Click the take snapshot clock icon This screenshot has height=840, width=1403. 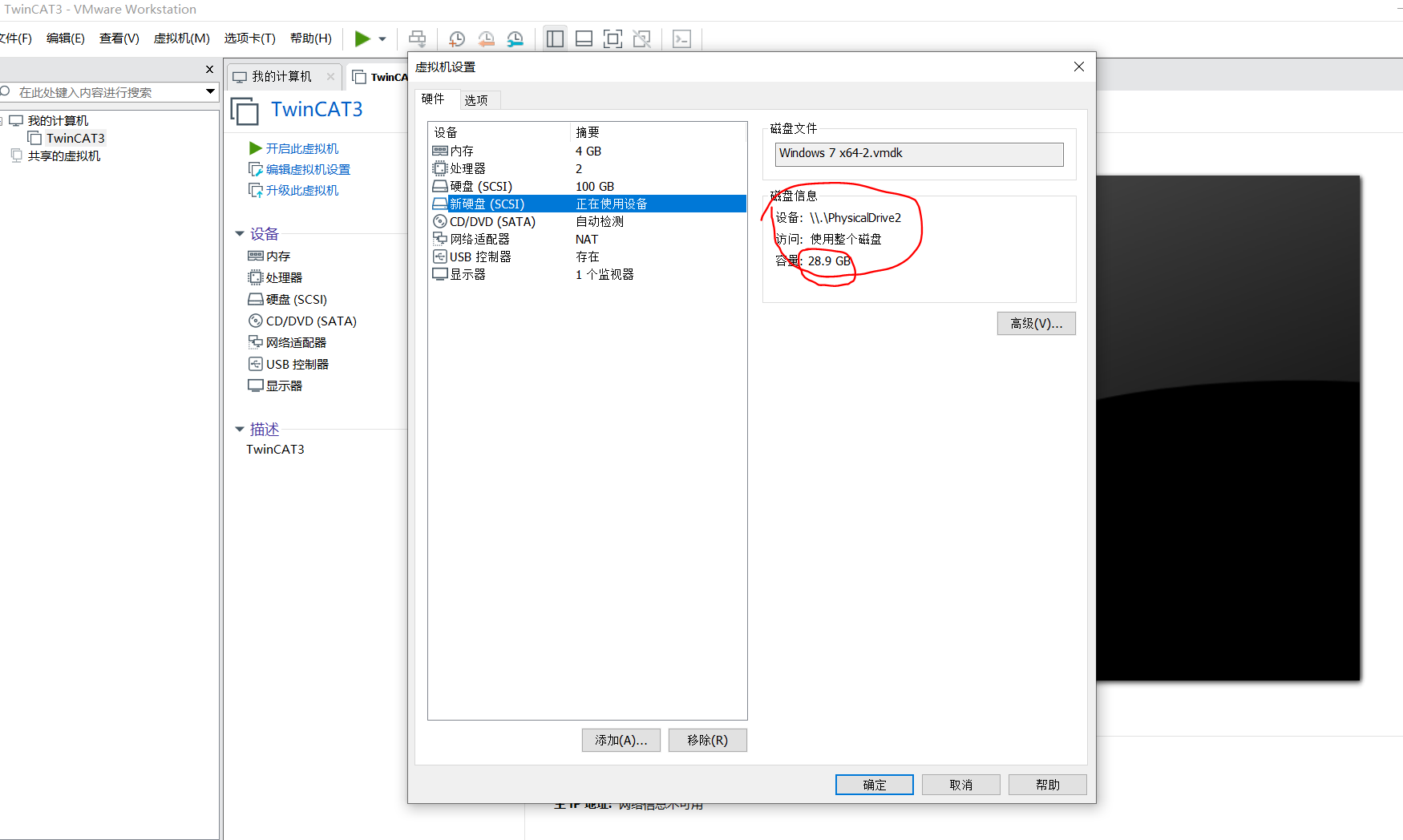(x=457, y=38)
